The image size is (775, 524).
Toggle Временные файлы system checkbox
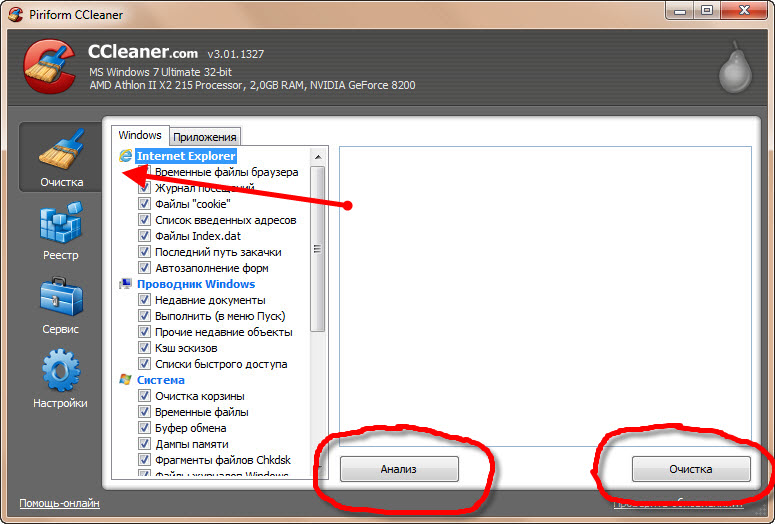click(144, 412)
